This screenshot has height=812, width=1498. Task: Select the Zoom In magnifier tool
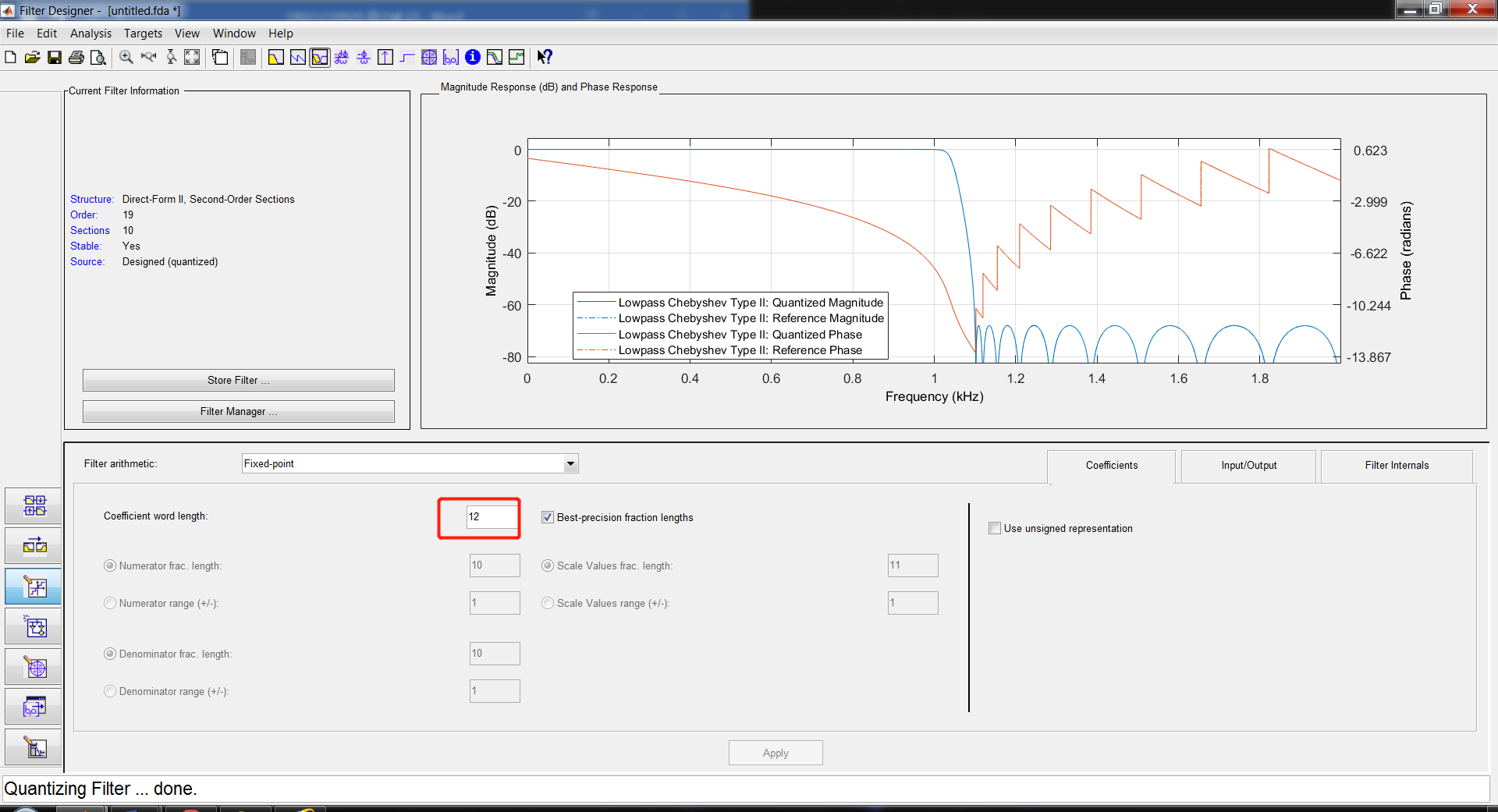point(126,57)
